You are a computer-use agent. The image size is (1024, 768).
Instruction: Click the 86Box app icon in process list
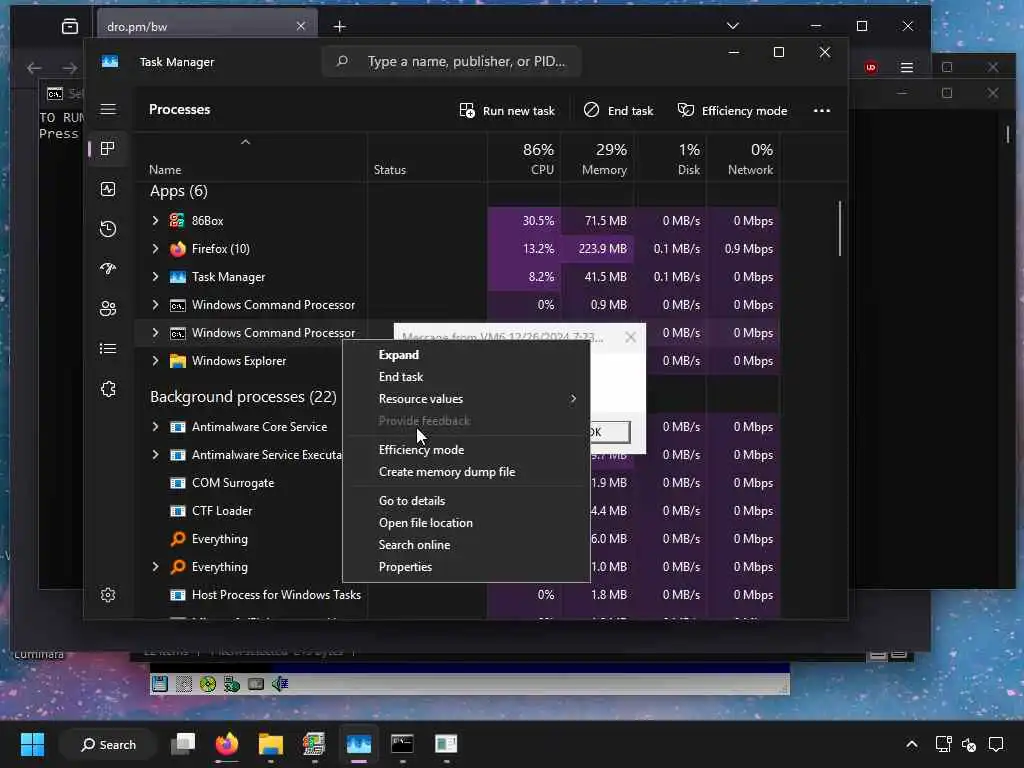(x=177, y=221)
